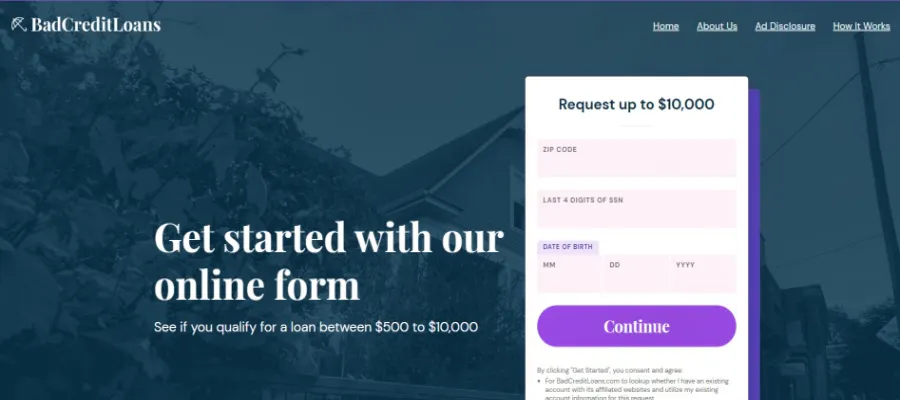Click the "Request up to $10,000" heading

[x=636, y=104]
